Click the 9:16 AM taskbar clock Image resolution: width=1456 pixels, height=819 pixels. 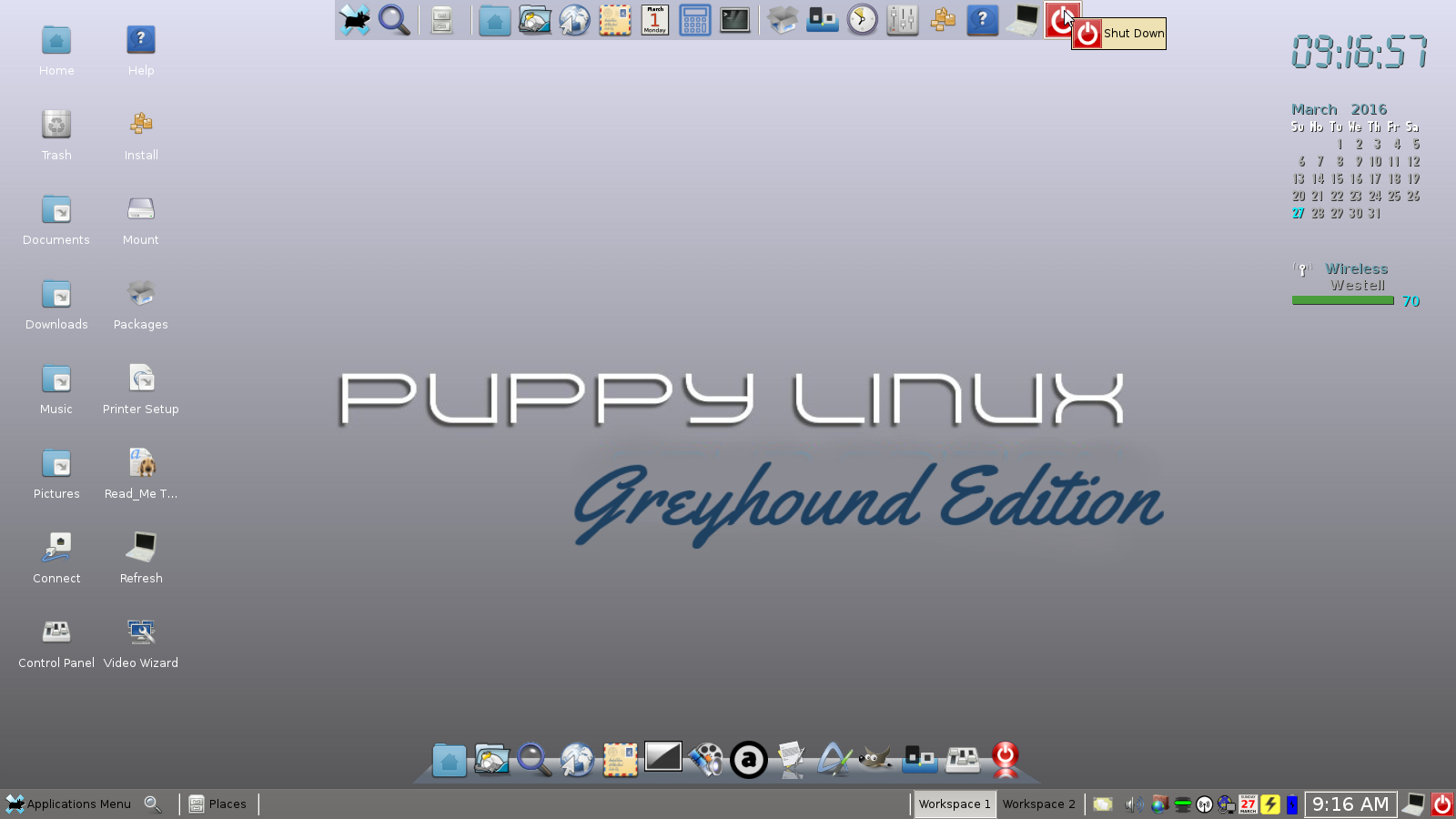1350,804
